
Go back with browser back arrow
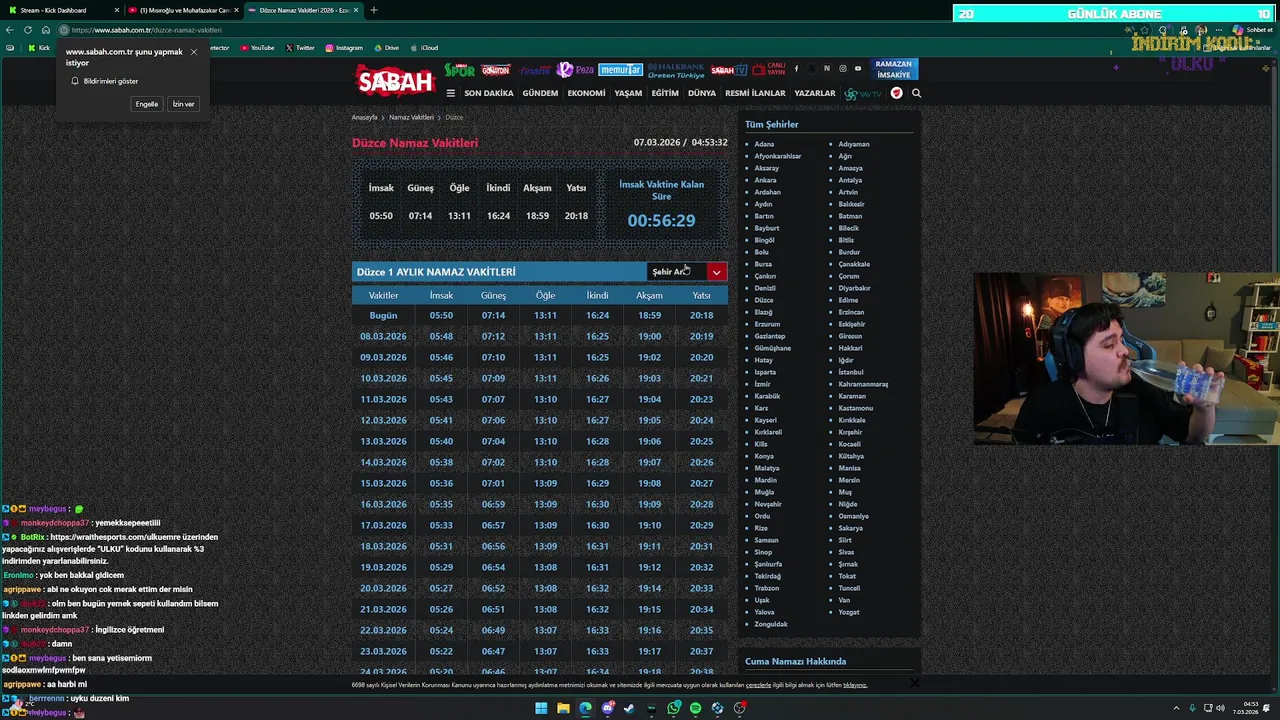point(10,30)
